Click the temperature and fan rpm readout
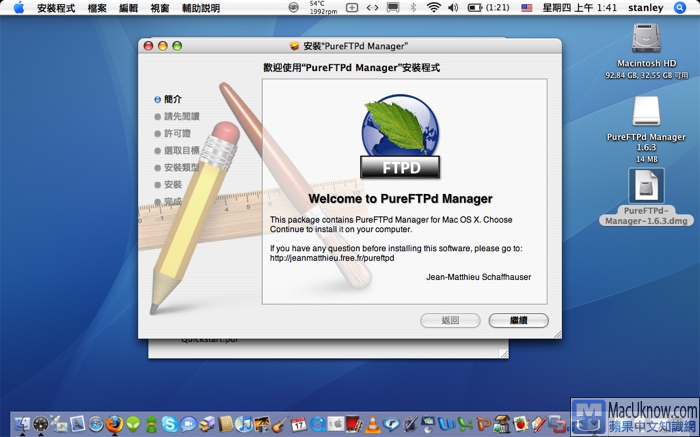Screen dimensions: 700x437 [324, 8]
